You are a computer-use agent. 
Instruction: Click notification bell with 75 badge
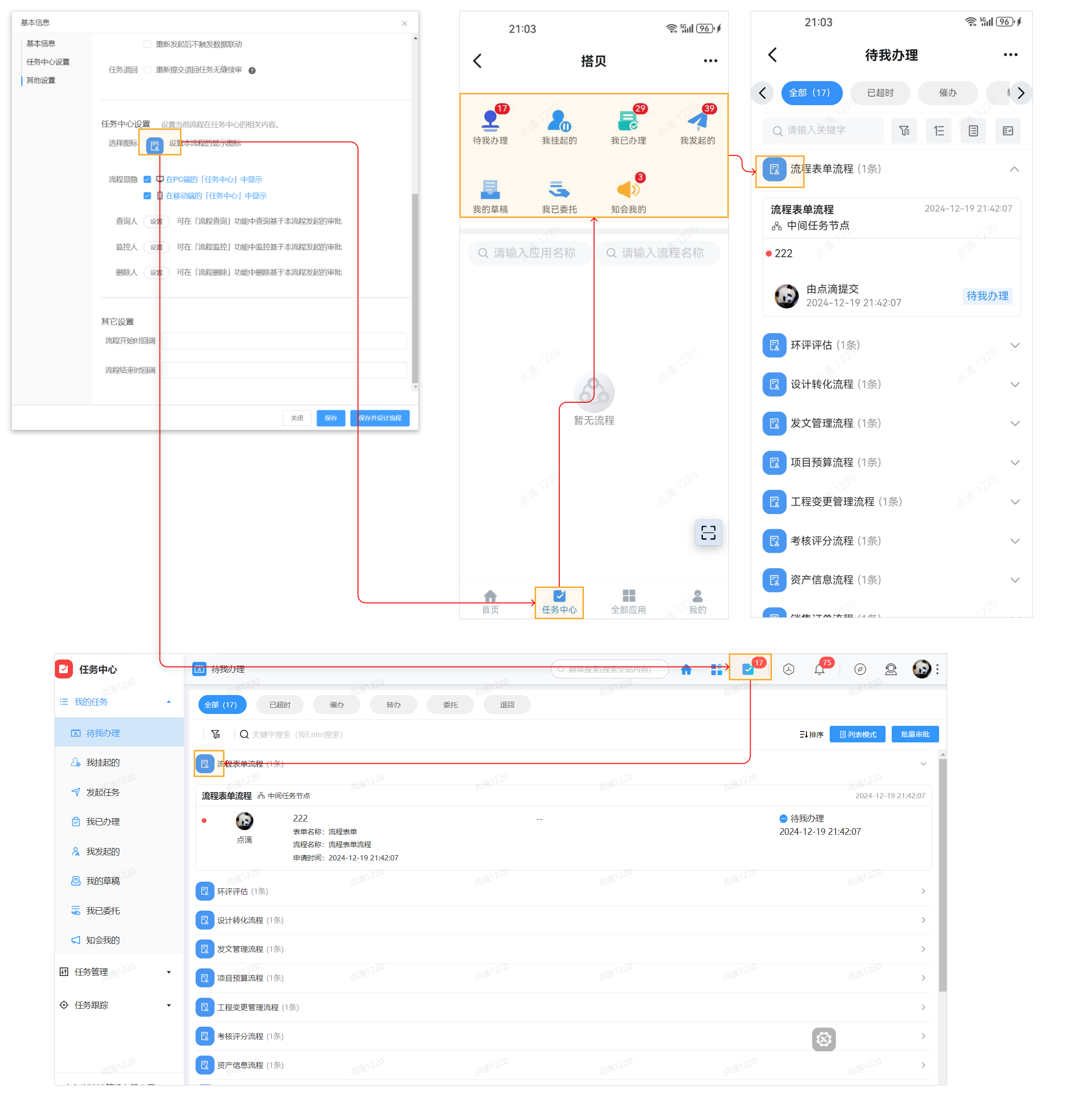coord(819,669)
